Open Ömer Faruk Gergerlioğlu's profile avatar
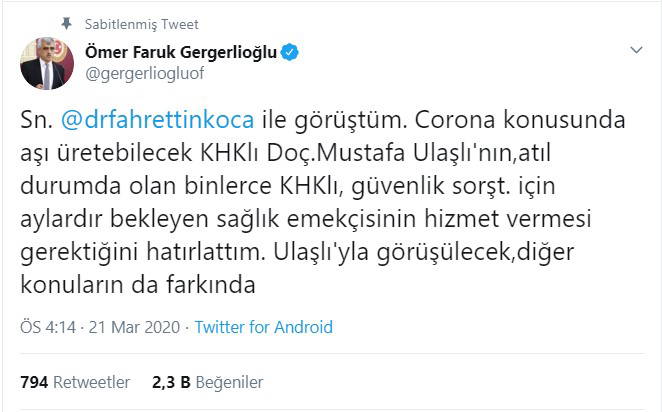Image resolution: width=662 pixels, height=412 pixels. click(x=45, y=63)
